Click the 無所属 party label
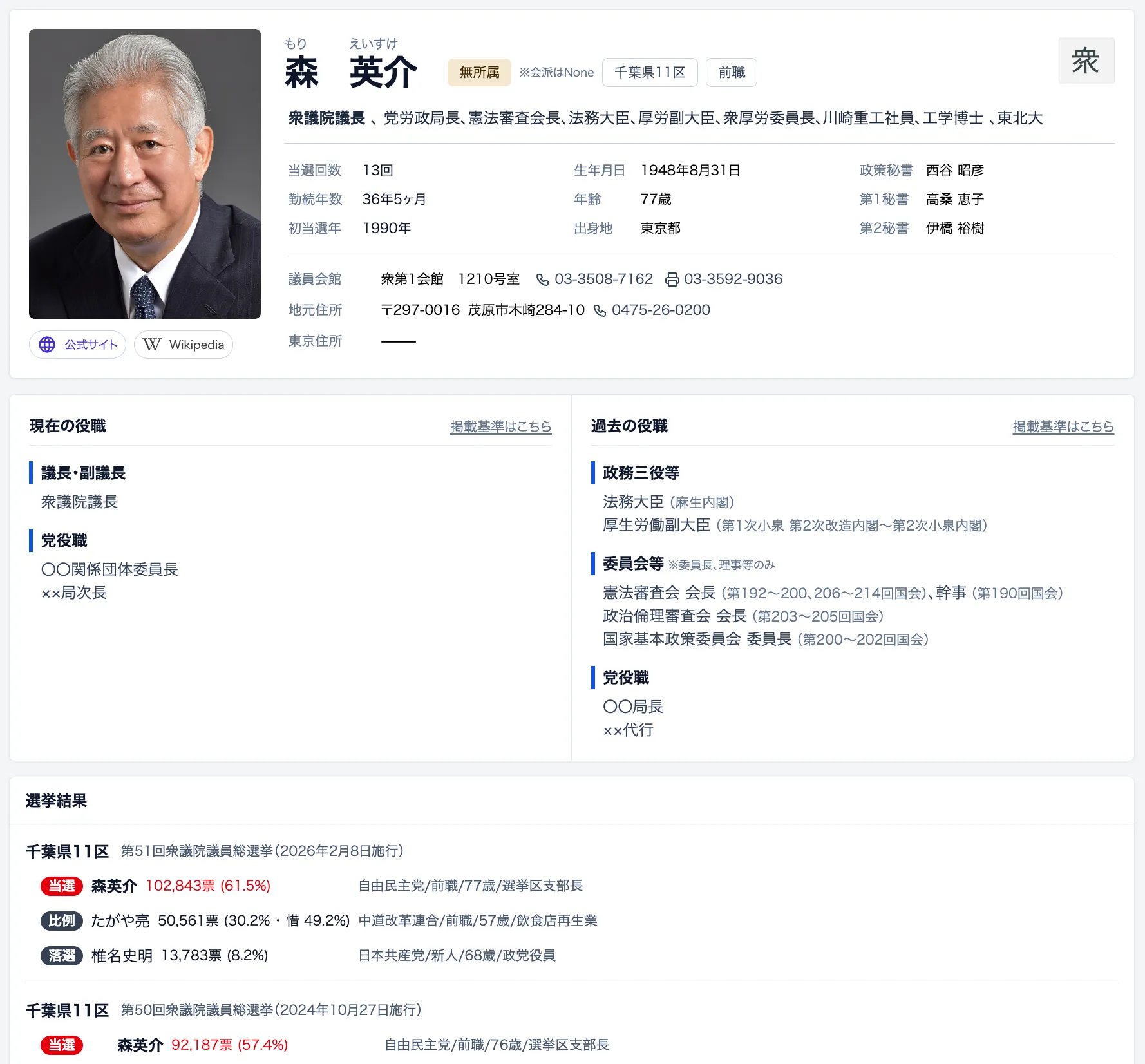The width and height of the screenshot is (1145, 1064). click(479, 73)
